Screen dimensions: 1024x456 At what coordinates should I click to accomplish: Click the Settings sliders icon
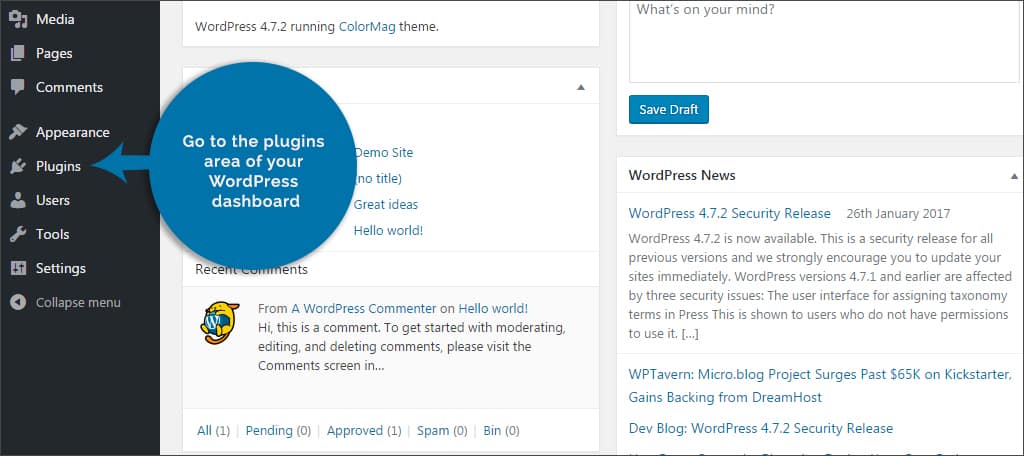point(18,268)
